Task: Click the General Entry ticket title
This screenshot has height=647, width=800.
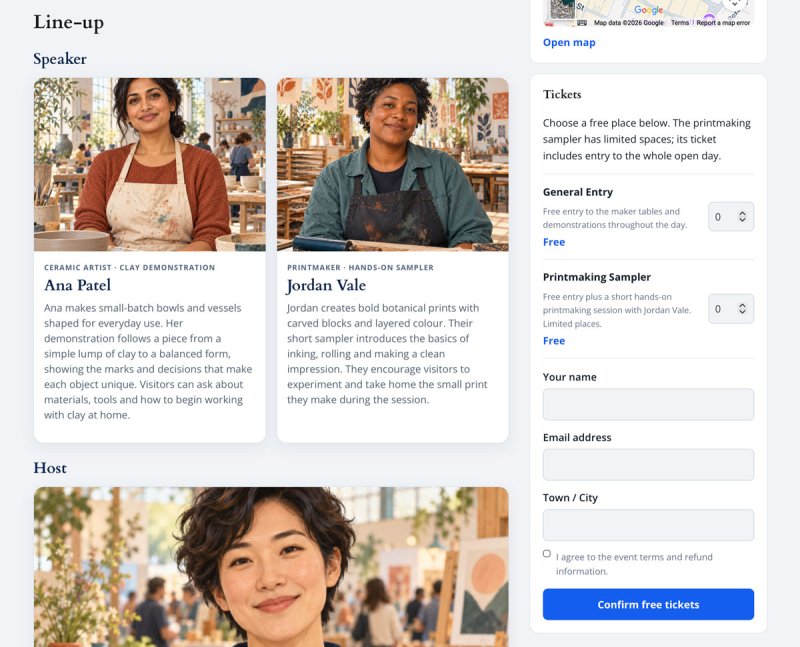Action: pyautogui.click(x=578, y=192)
